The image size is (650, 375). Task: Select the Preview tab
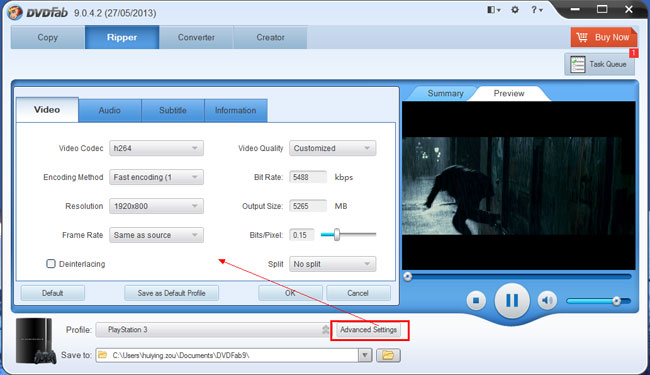(509, 93)
